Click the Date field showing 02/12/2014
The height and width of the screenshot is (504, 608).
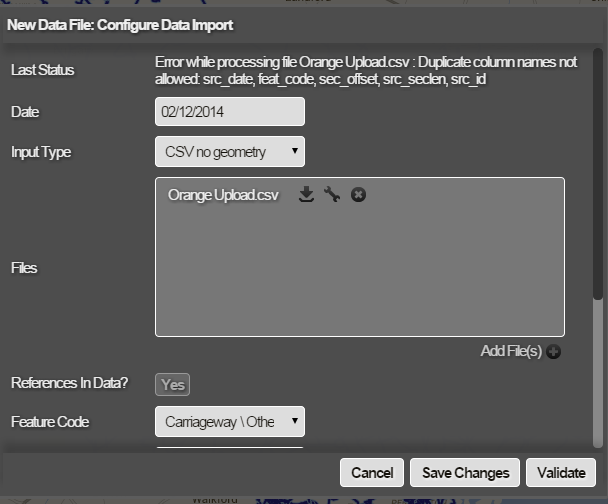230,112
